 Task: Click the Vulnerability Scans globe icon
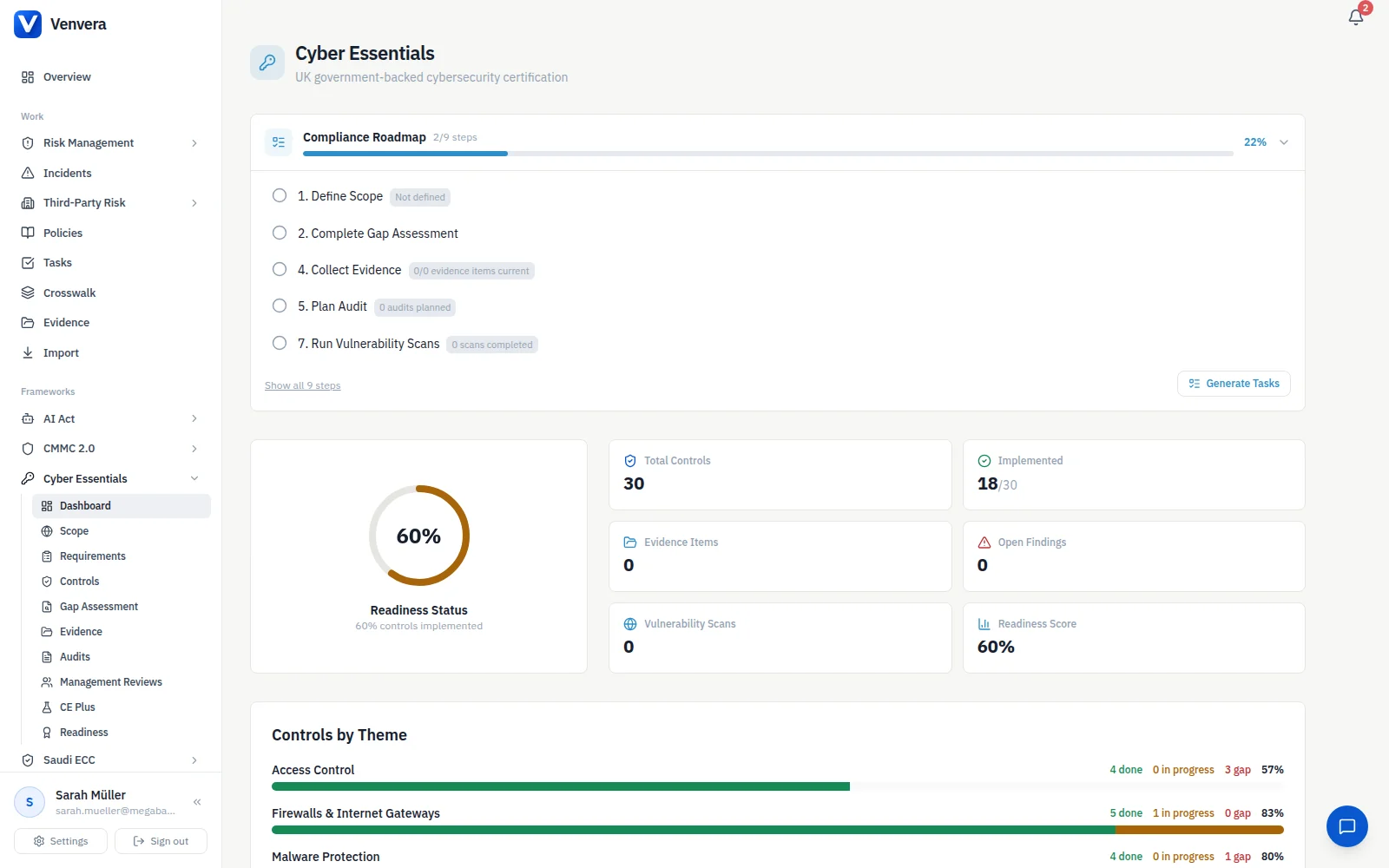coord(630,624)
